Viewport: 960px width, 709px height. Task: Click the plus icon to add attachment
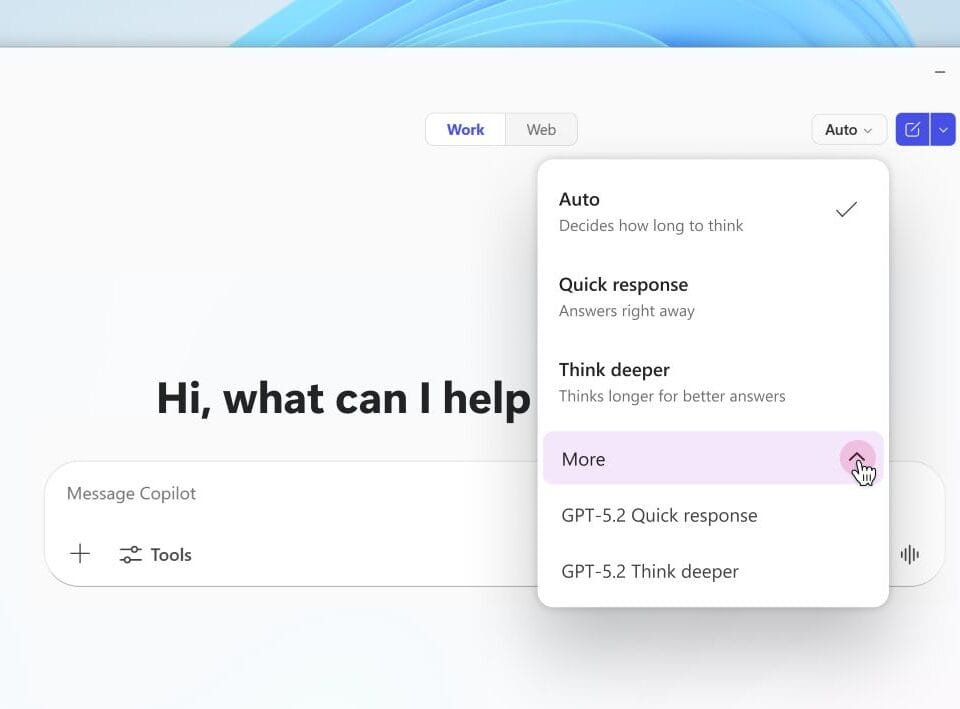click(80, 554)
